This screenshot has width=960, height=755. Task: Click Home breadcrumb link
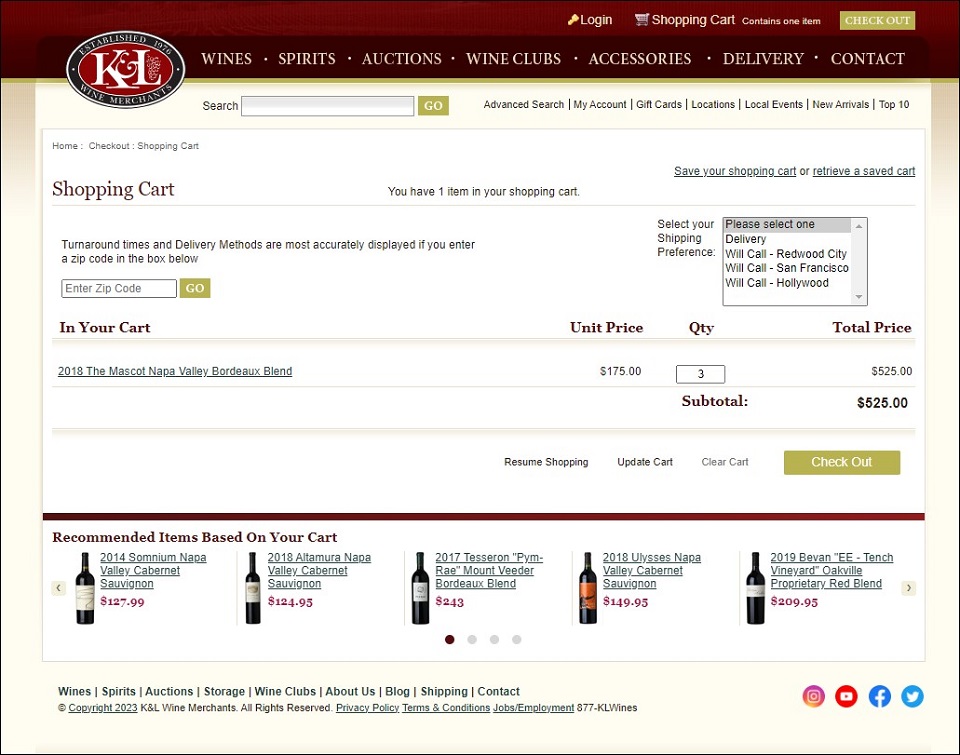(65, 146)
